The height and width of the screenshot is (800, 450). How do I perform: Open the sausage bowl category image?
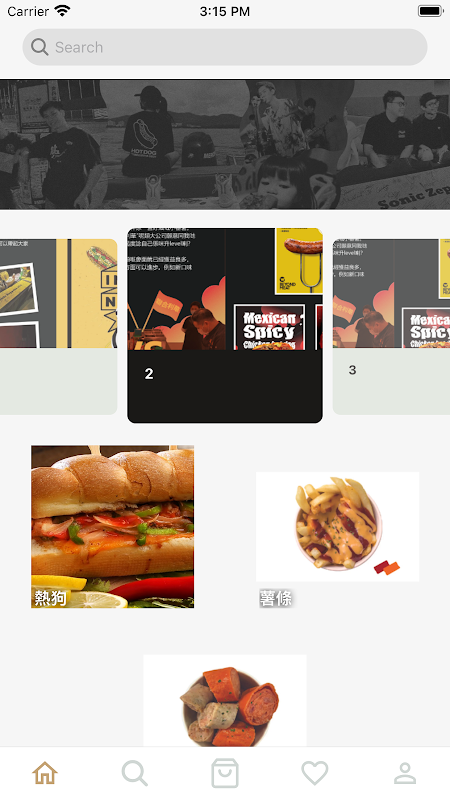[225, 701]
